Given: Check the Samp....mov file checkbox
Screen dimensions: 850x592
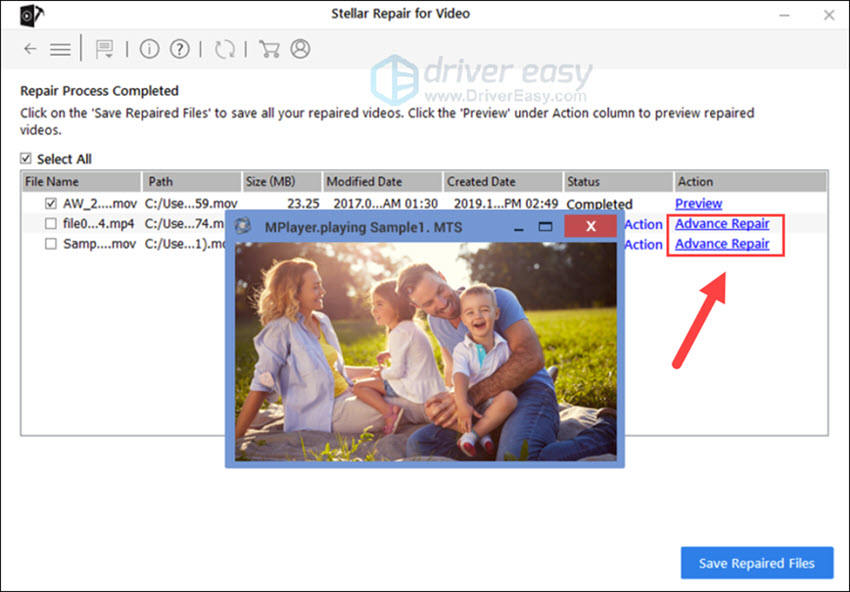Looking at the screenshot, I should coord(50,244).
